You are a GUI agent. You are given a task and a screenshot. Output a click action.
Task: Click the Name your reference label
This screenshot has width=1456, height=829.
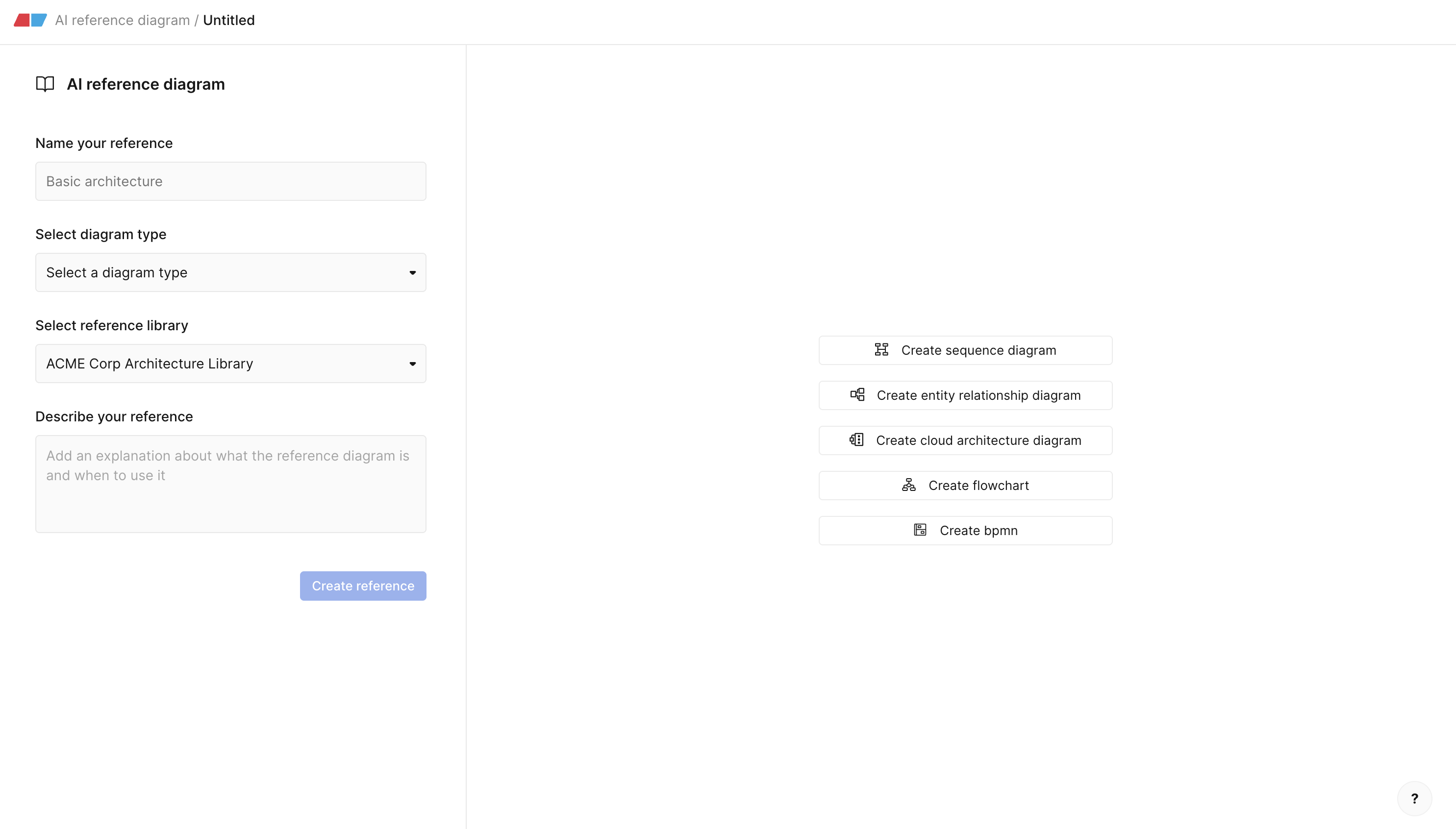(x=104, y=143)
